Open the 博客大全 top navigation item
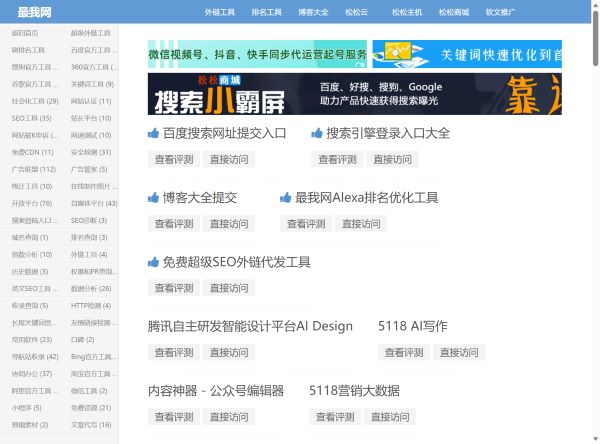This screenshot has width=600, height=444. pyautogui.click(x=313, y=14)
